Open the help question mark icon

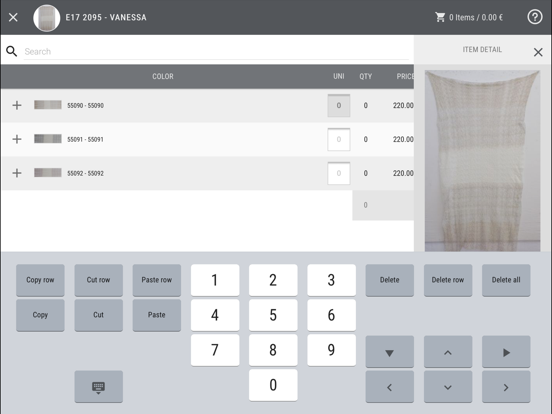534,17
